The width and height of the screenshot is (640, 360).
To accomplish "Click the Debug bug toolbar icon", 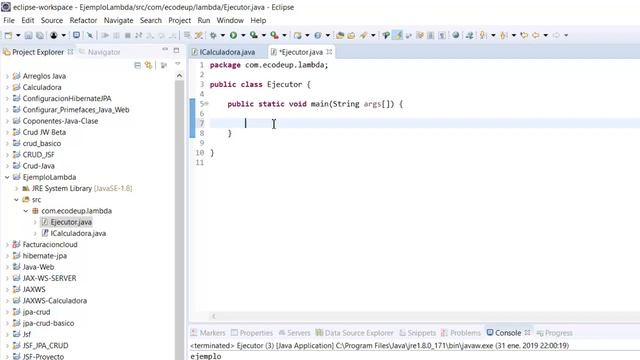I will [213, 36].
